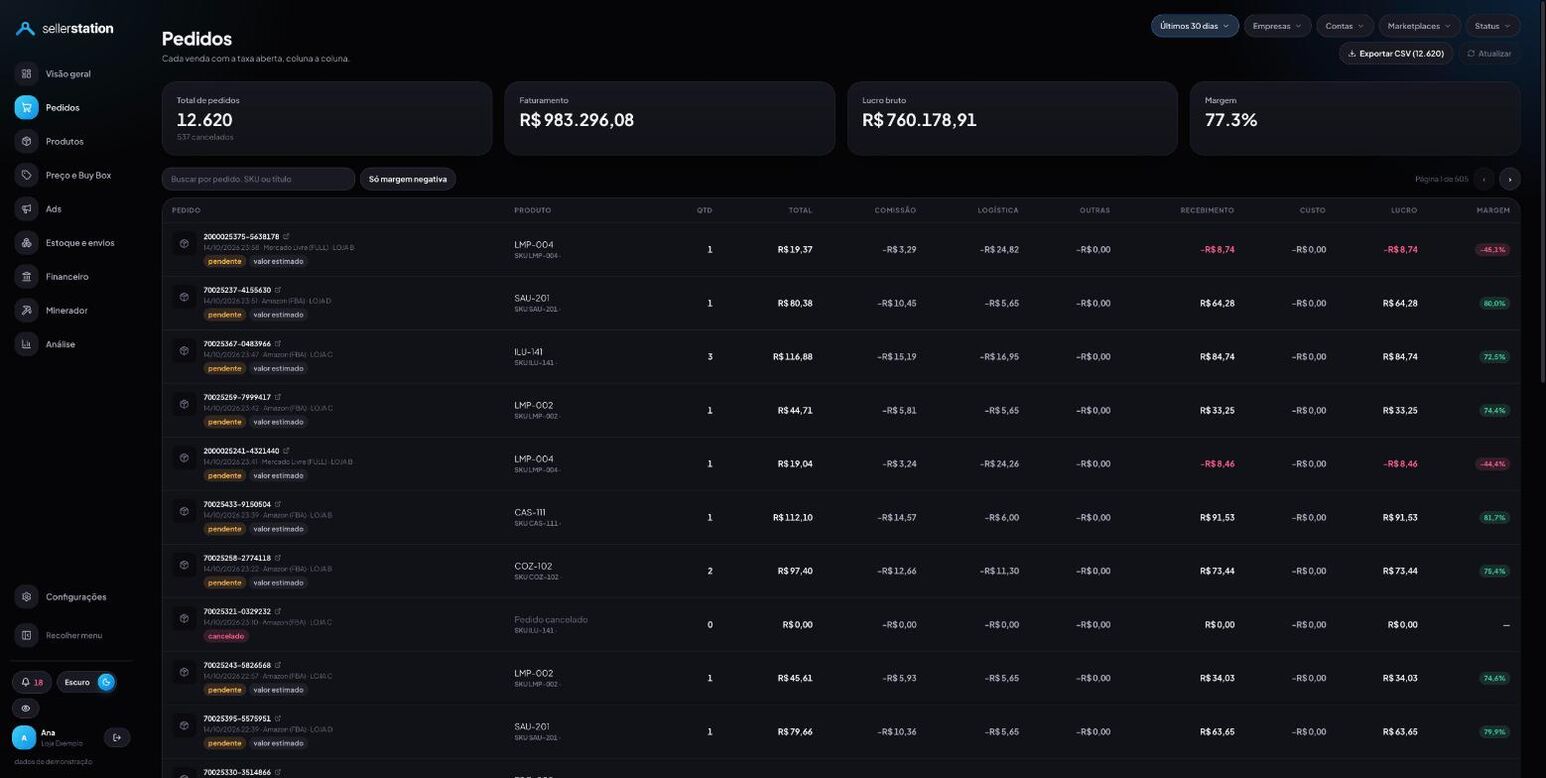Open external link for order 70025243-5826568
The image size is (1546, 778).
(x=278, y=665)
